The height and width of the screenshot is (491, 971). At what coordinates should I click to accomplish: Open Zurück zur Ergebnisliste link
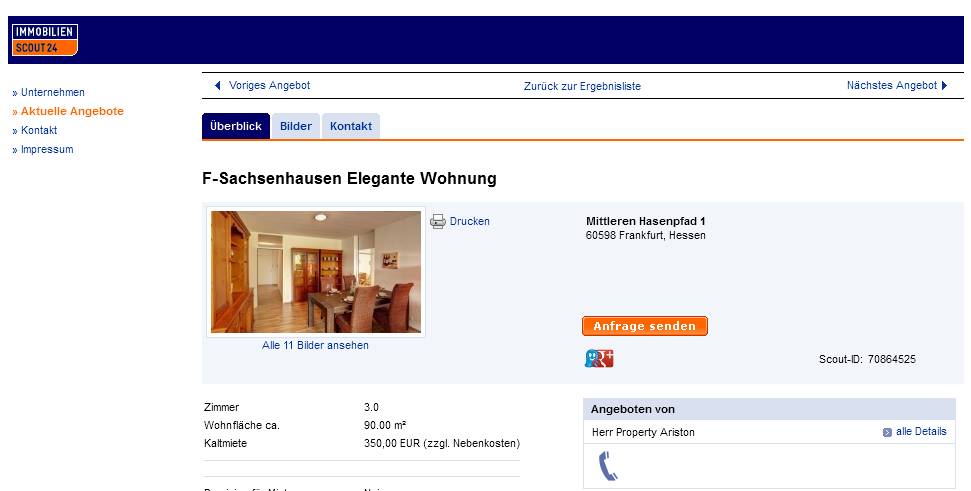(x=582, y=86)
